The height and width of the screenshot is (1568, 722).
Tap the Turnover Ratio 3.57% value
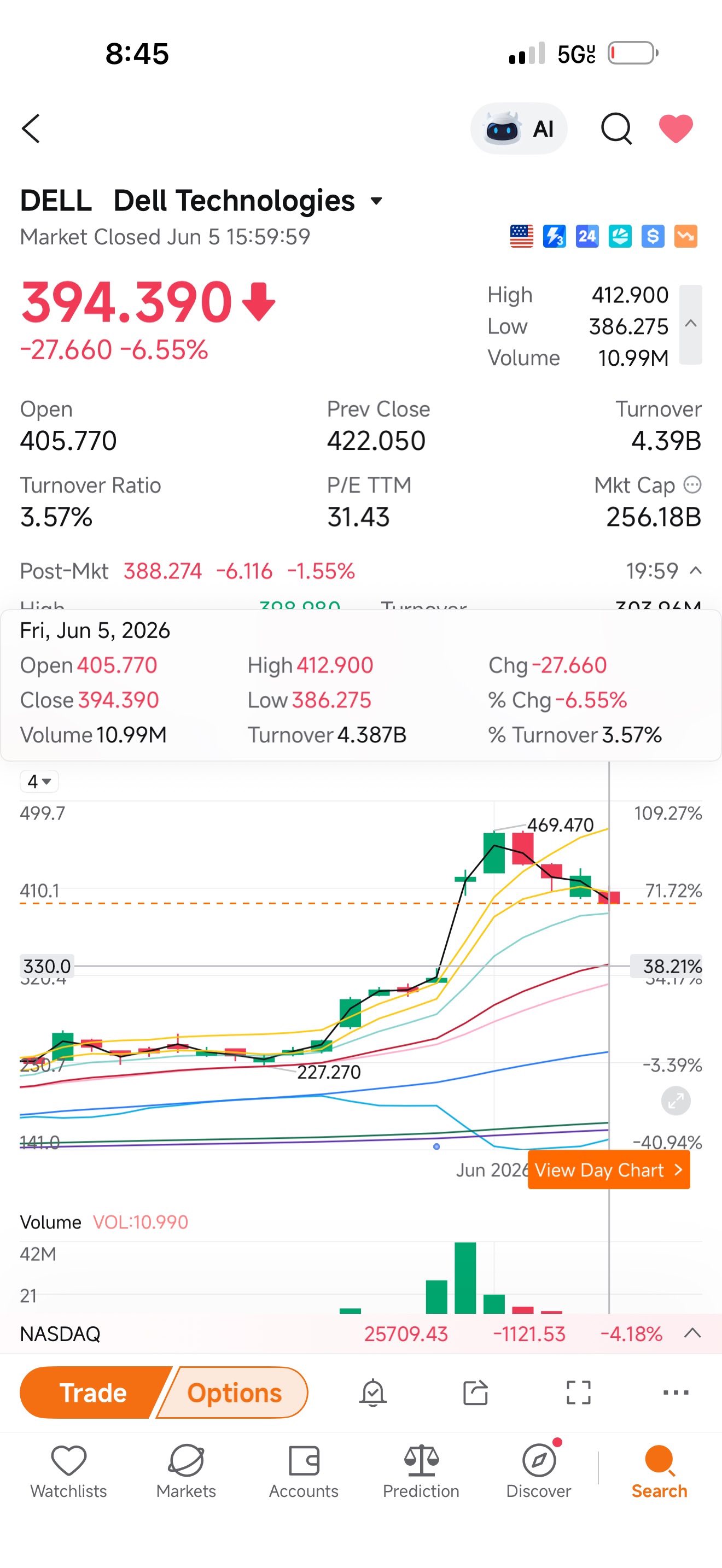(x=56, y=517)
